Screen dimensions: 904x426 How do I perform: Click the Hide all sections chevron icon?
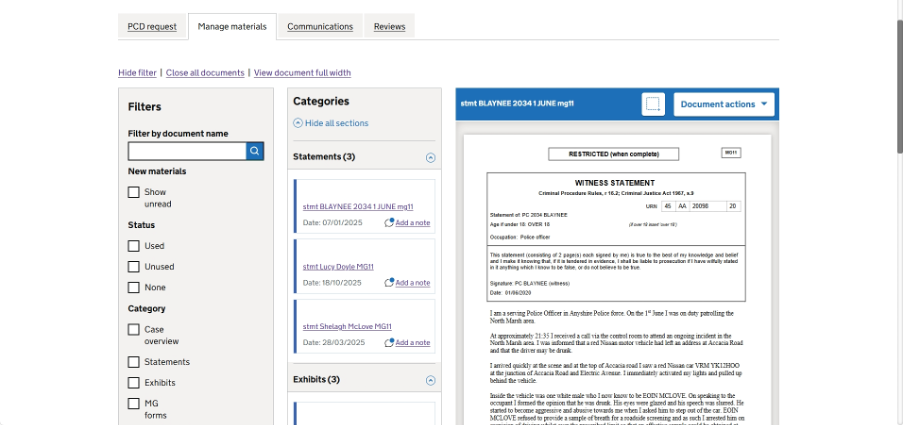click(x=297, y=123)
